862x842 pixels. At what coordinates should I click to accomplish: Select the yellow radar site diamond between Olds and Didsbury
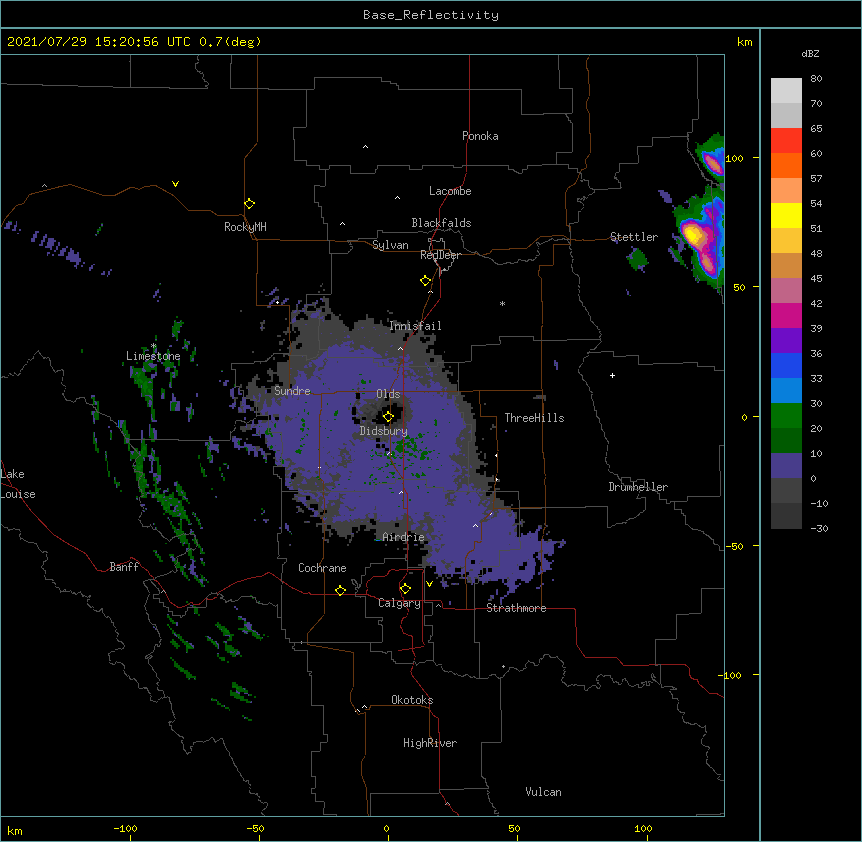point(388,416)
